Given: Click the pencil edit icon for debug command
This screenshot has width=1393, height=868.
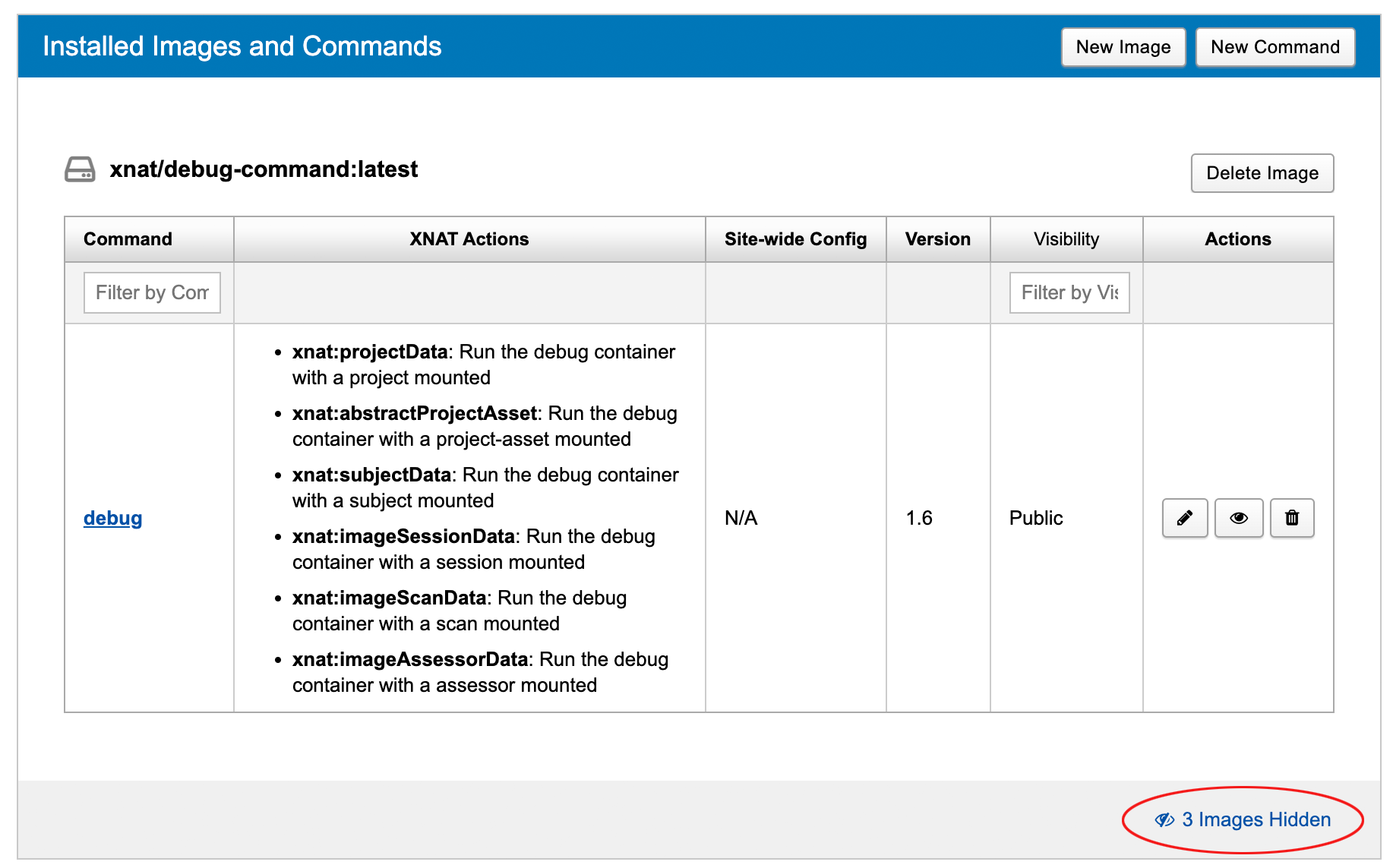Looking at the screenshot, I should [x=1184, y=518].
